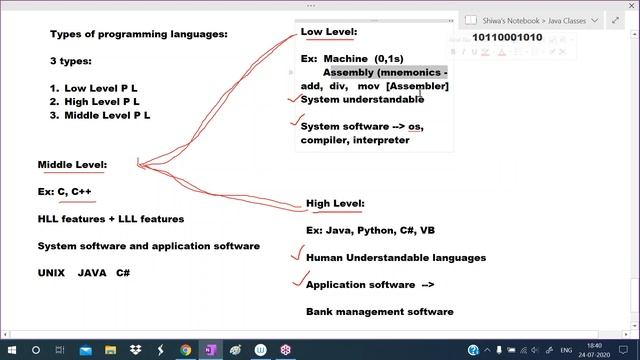The image size is (640, 360).
Task: Click the vertical scrollbar up arrow
Action: click(x=635, y=35)
